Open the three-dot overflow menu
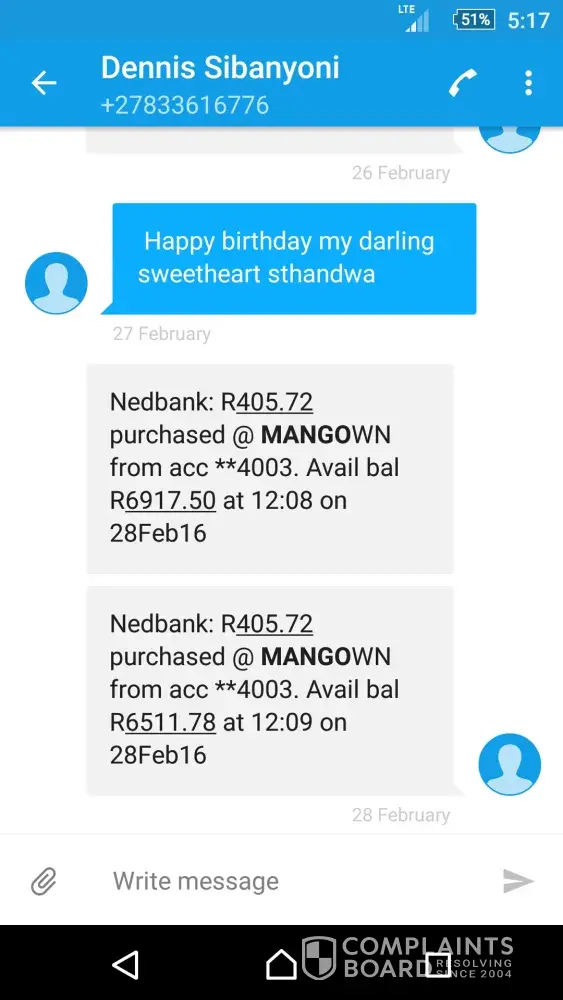The height and width of the screenshot is (1000, 563). pyautogui.click(x=528, y=83)
